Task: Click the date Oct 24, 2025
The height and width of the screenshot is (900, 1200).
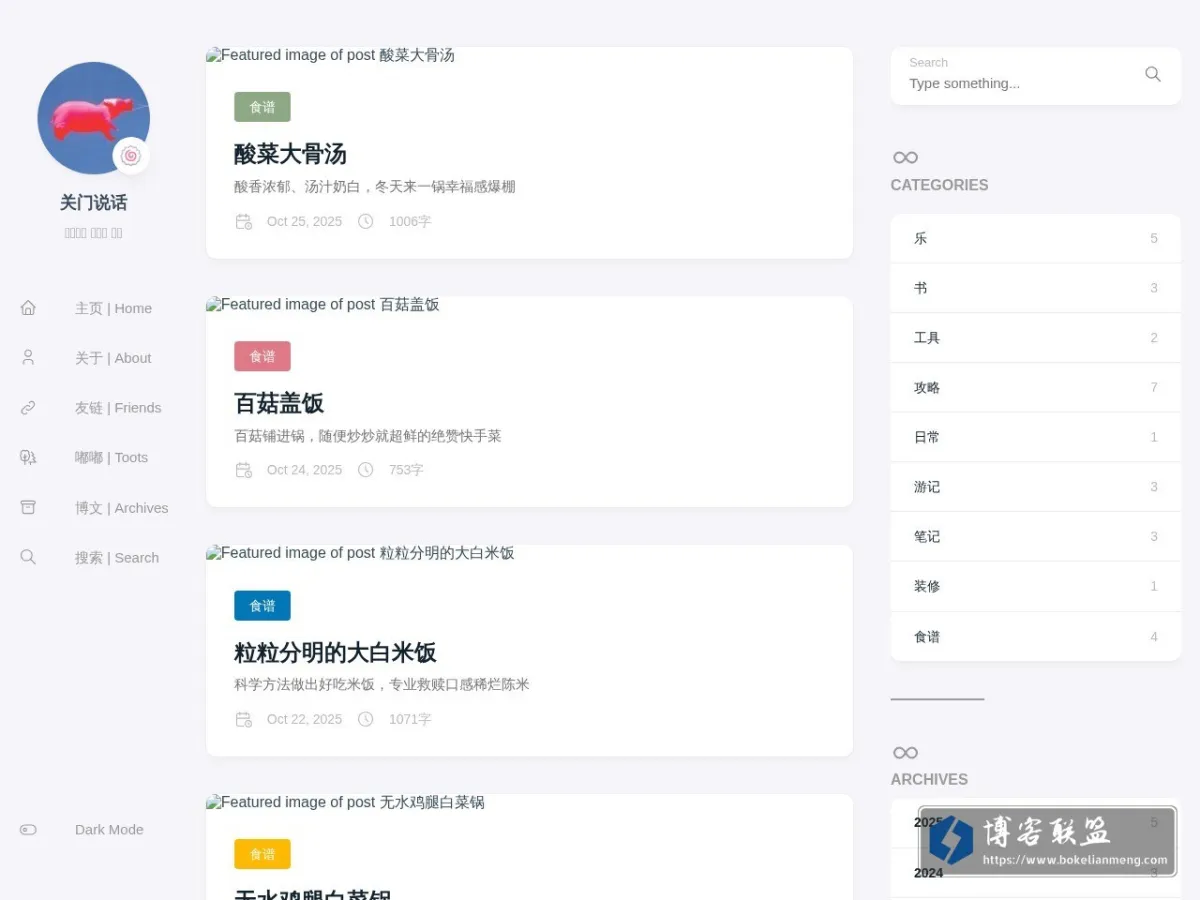Action: pos(304,470)
